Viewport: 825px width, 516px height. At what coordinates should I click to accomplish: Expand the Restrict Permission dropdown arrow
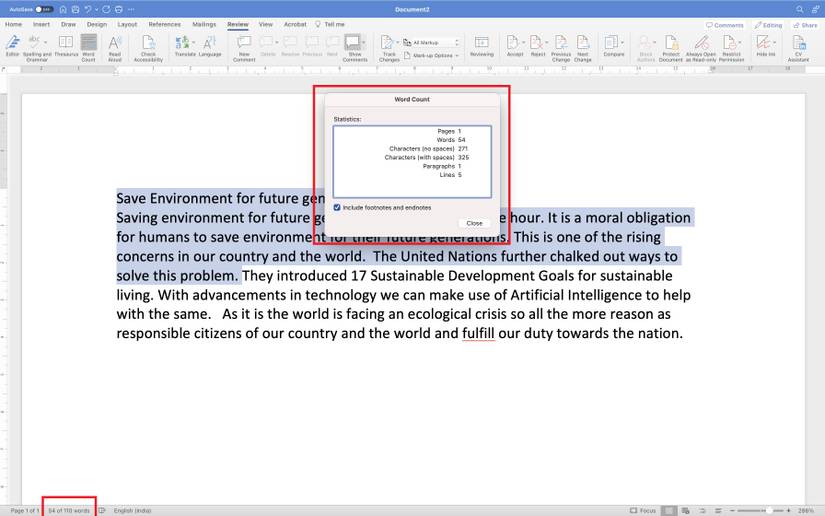click(x=740, y=42)
